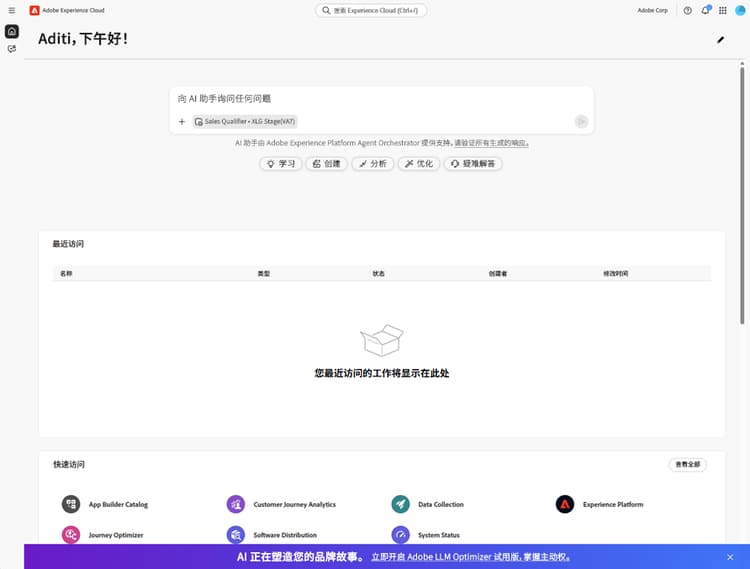Open System Status icon
This screenshot has width=750, height=569.
pyautogui.click(x=400, y=535)
